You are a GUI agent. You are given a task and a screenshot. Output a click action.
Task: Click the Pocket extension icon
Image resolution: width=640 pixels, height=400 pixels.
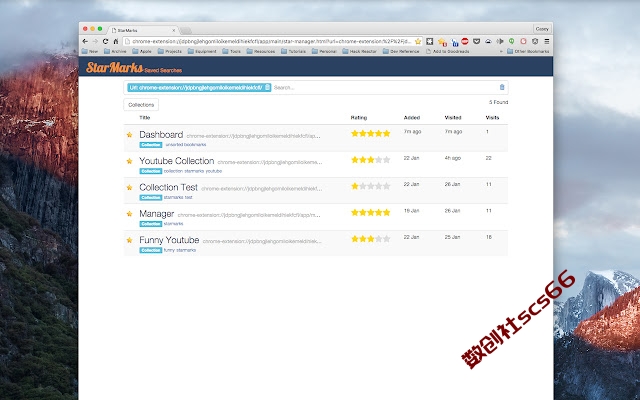tap(476, 41)
